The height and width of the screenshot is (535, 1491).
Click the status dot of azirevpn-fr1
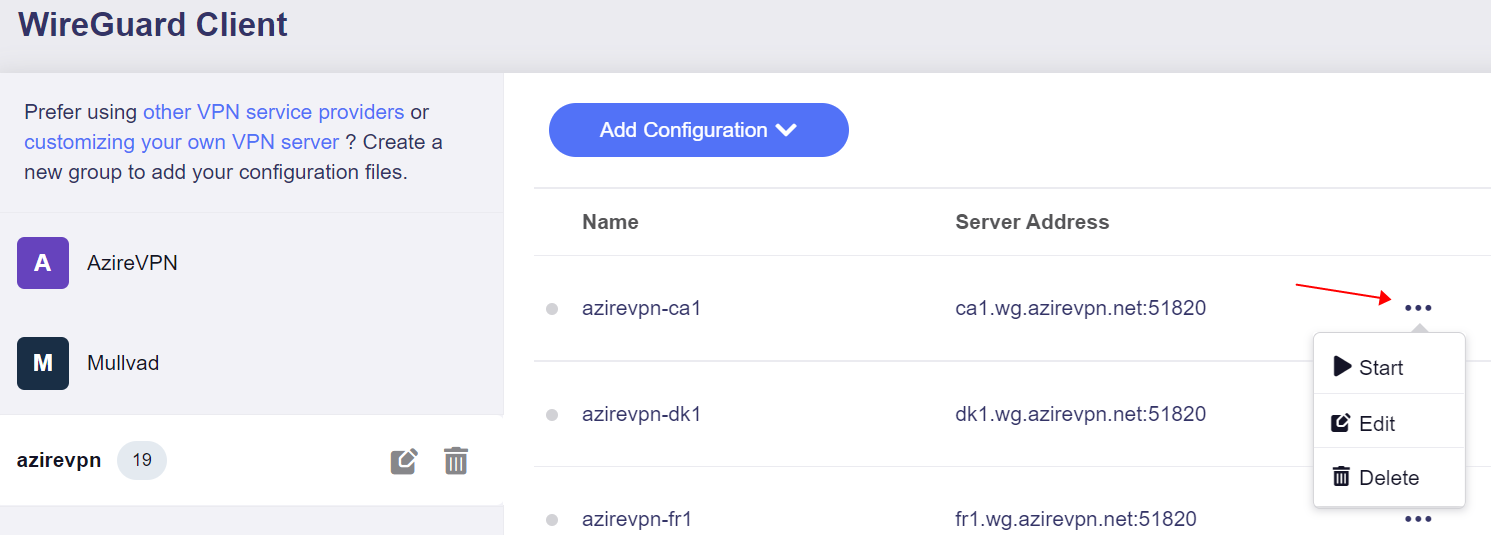pos(552,520)
